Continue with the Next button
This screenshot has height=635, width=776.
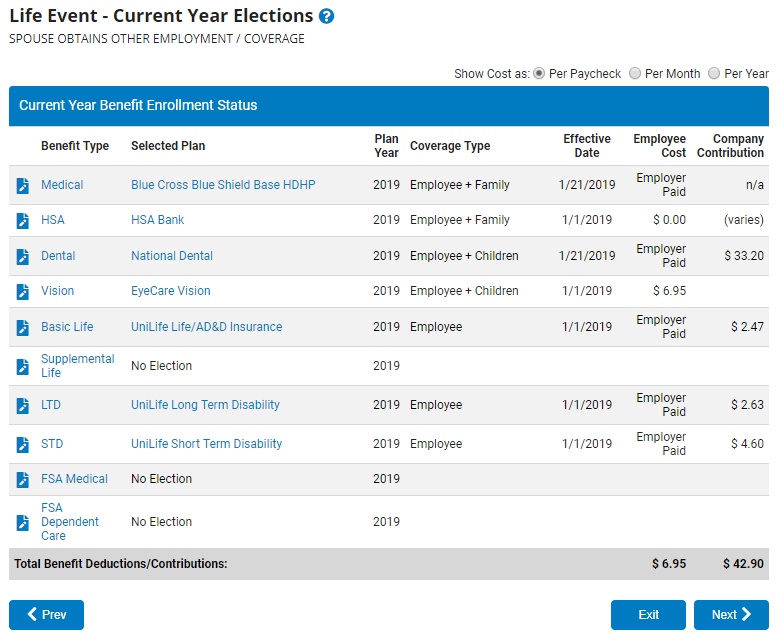click(x=731, y=615)
